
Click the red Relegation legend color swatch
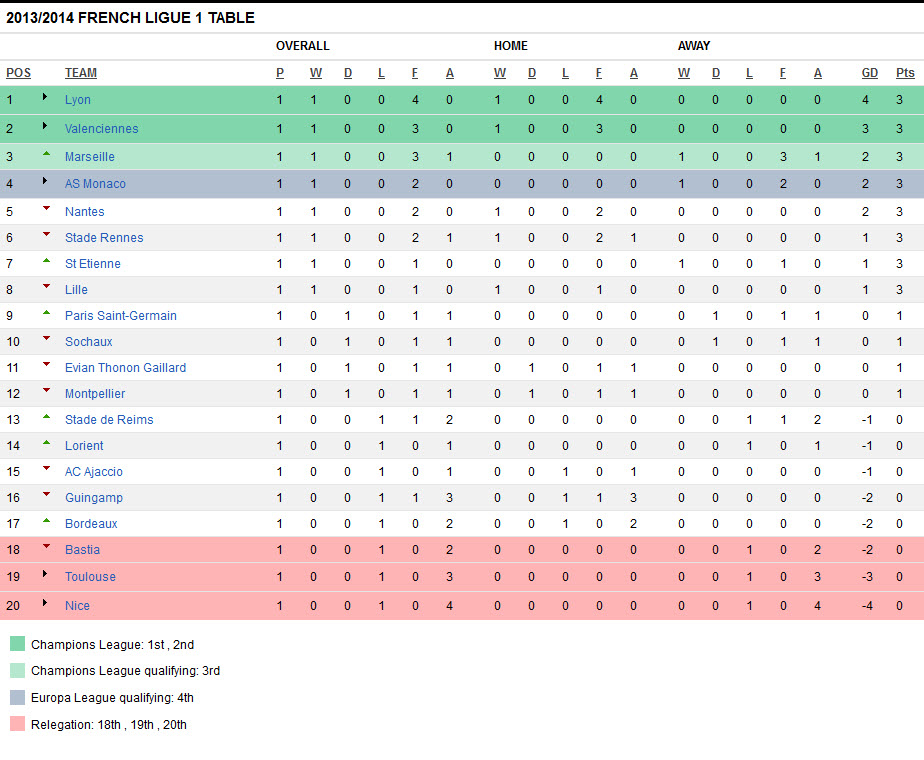click(x=17, y=724)
